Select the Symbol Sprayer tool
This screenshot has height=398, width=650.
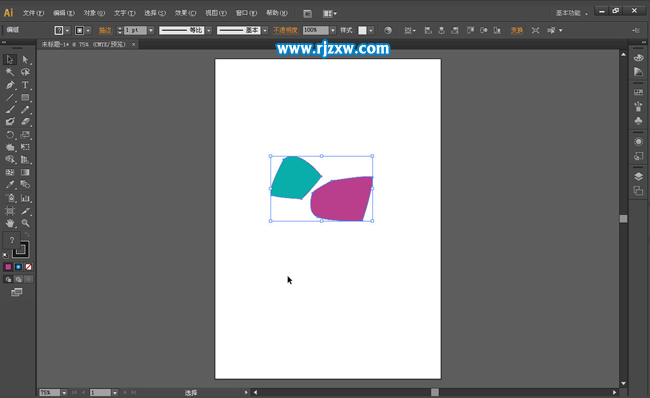10,198
